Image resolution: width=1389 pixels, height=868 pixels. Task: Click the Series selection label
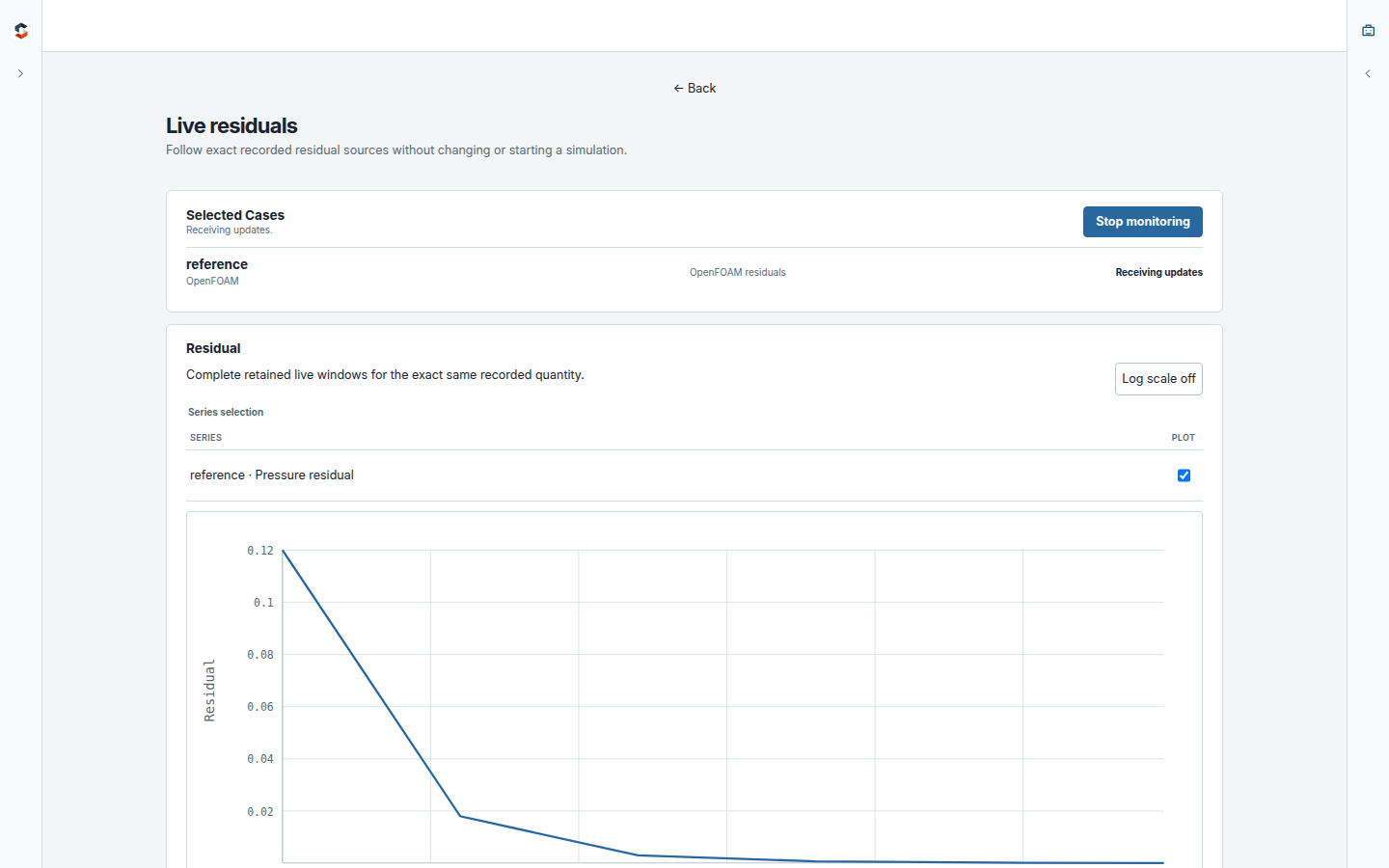(x=226, y=412)
